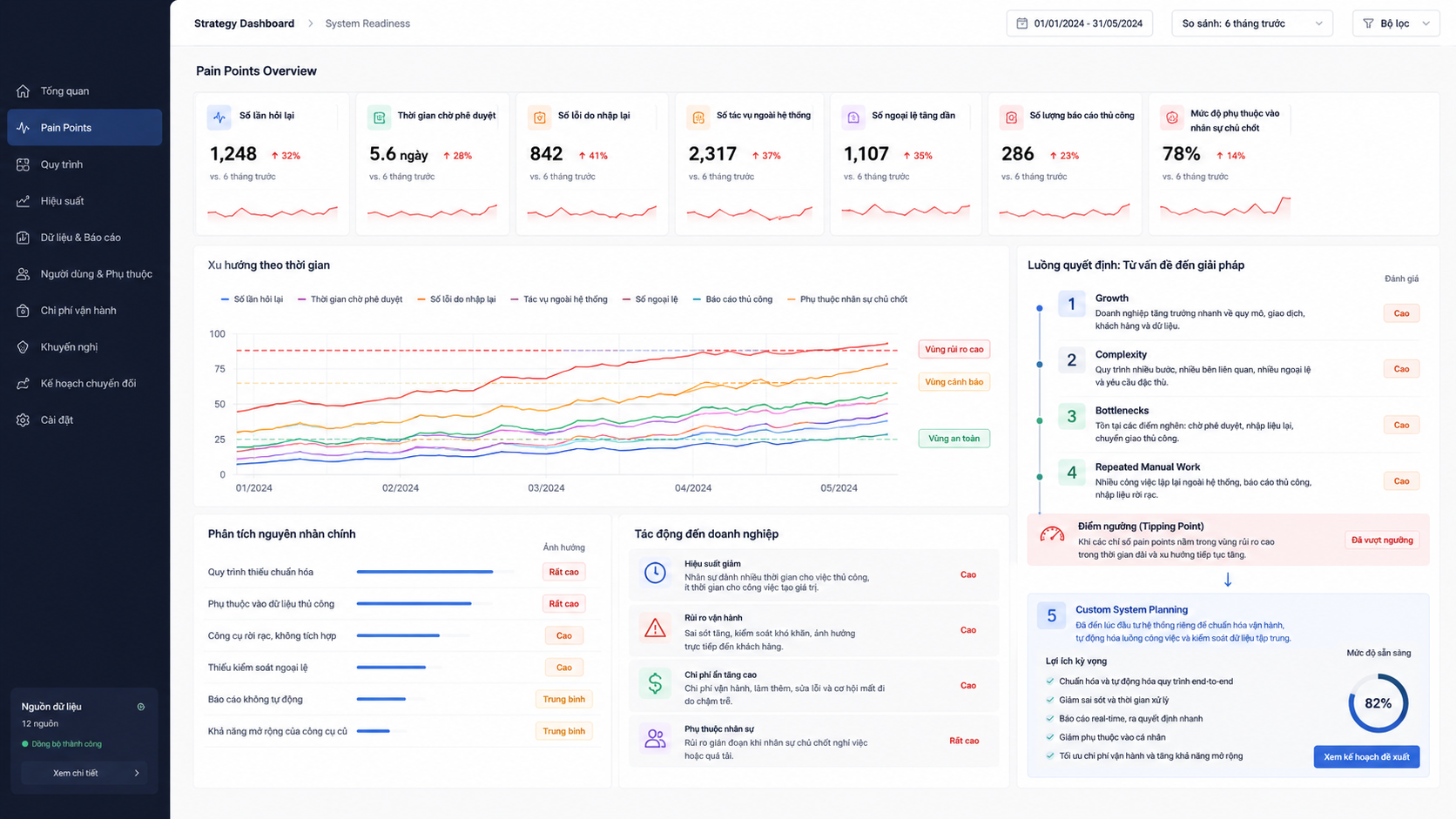This screenshot has width=1456, height=819.
Task: Toggle Báo cáo thủ công legend series
Action: (732, 299)
